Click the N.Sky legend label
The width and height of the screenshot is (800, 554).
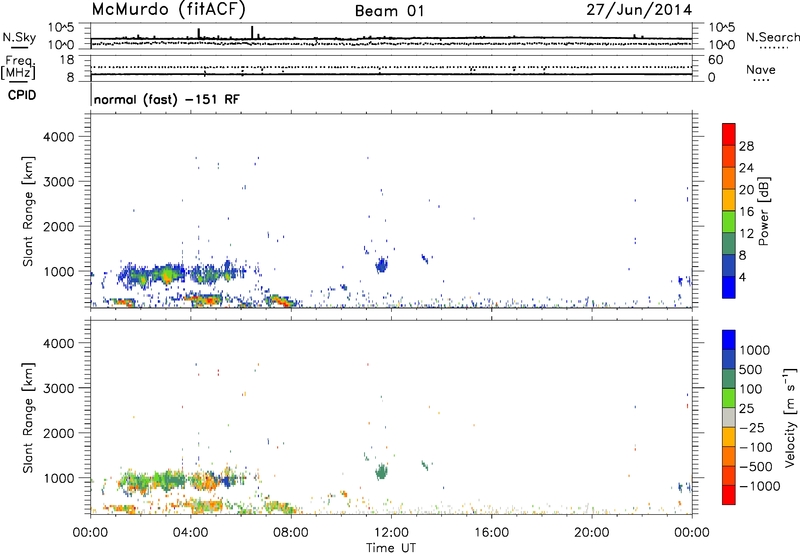click(19, 37)
